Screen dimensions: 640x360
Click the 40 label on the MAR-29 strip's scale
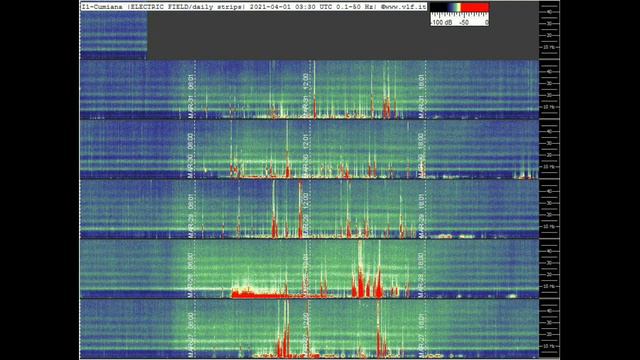click(549, 191)
